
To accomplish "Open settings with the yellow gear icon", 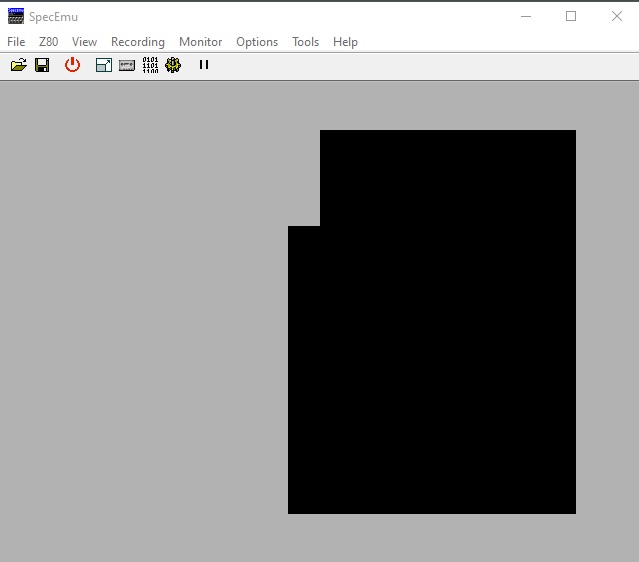I will click(x=173, y=65).
